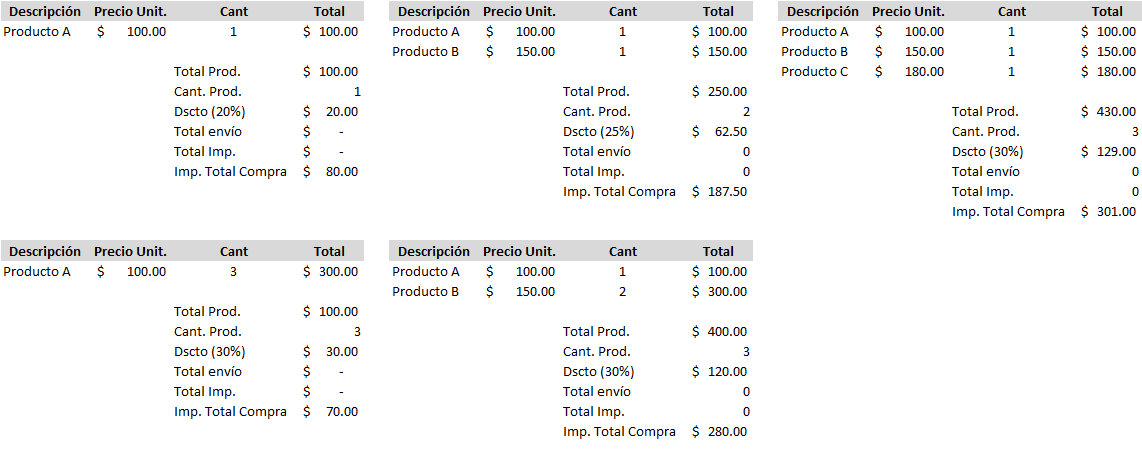The width and height of the screenshot is (1142, 455).
Task: Click the 70.00 Imp. Total Compra value
Action: (341, 411)
